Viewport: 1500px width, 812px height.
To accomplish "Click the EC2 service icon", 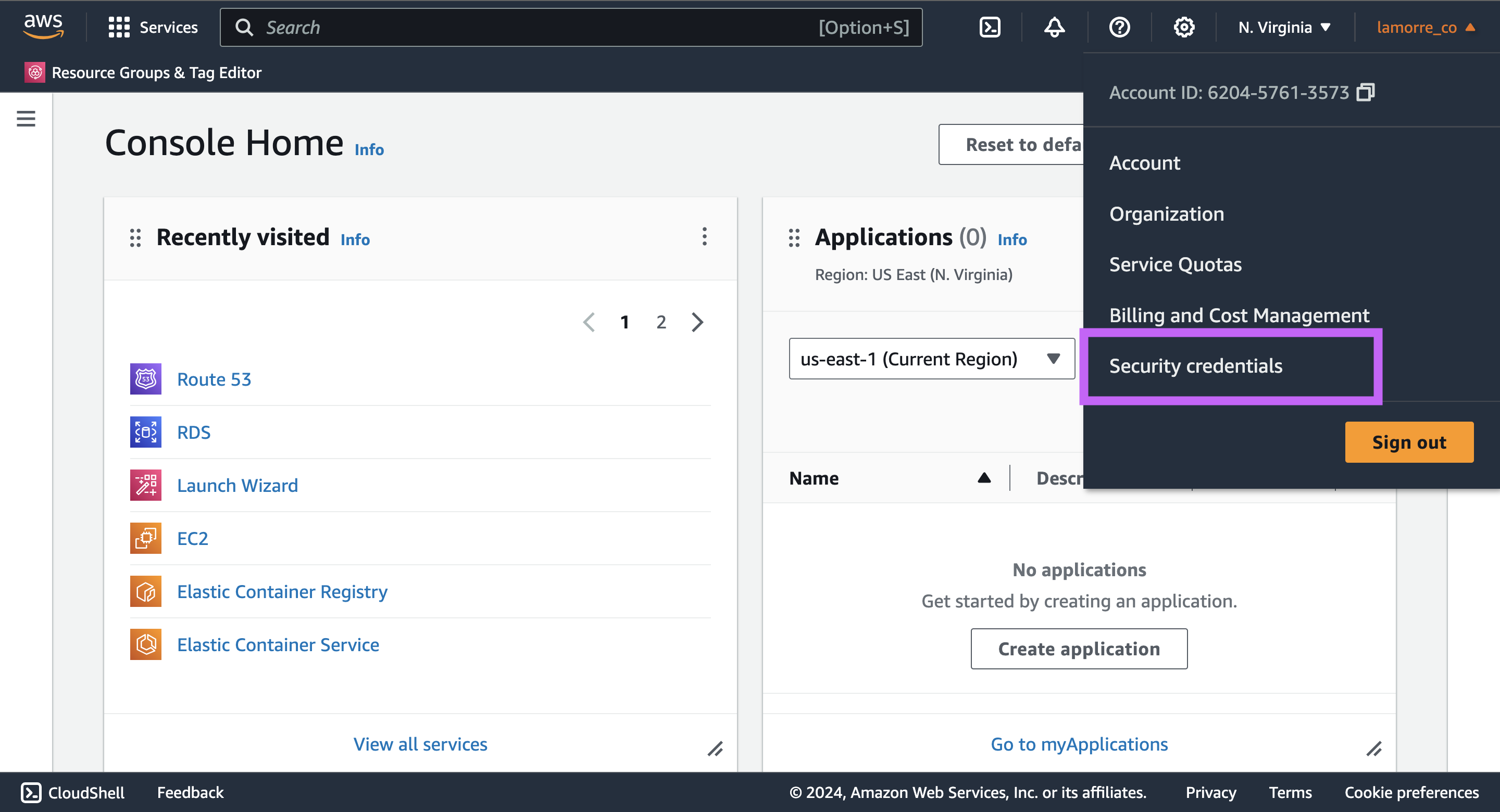I will click(x=145, y=538).
